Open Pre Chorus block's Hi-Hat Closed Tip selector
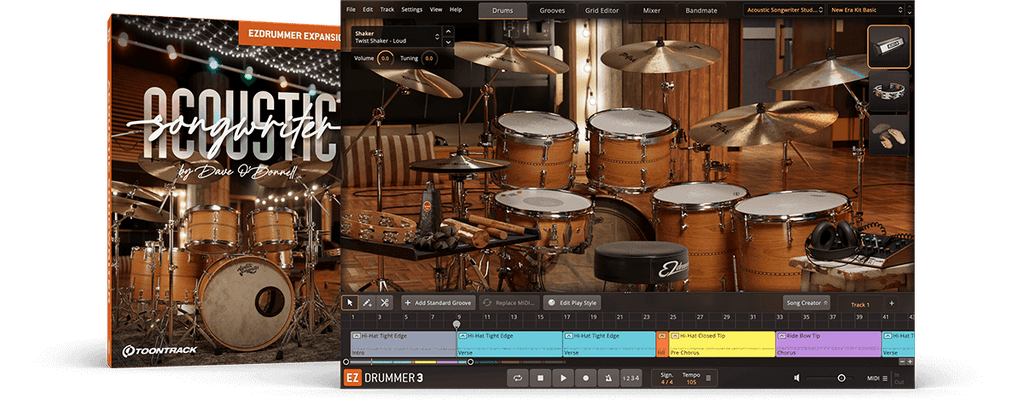1024x416 pixels. point(674,336)
